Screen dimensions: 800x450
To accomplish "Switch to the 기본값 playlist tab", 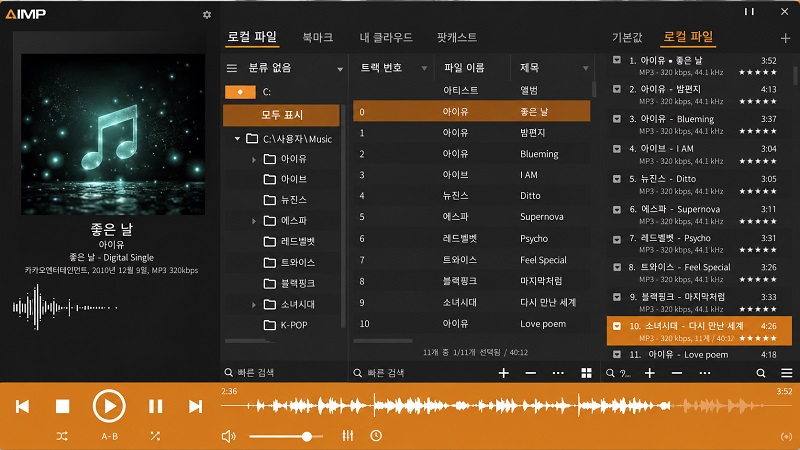I will click(x=627, y=37).
